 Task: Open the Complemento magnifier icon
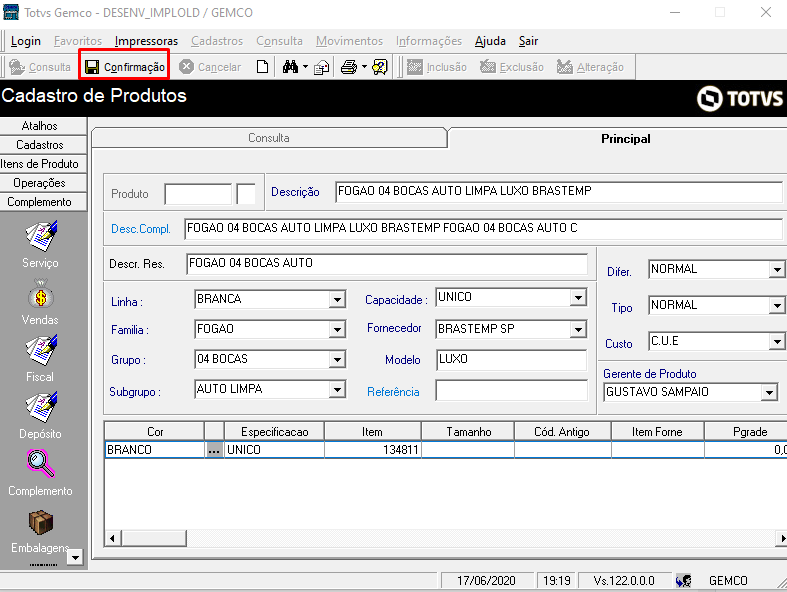click(x=41, y=464)
